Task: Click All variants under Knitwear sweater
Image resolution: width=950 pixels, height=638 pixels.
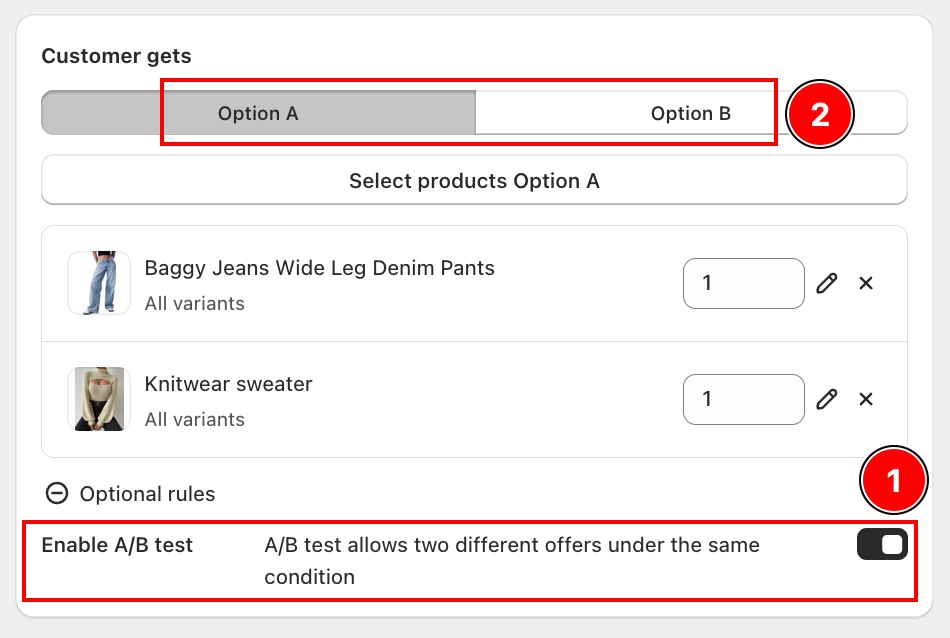Action: point(194,419)
